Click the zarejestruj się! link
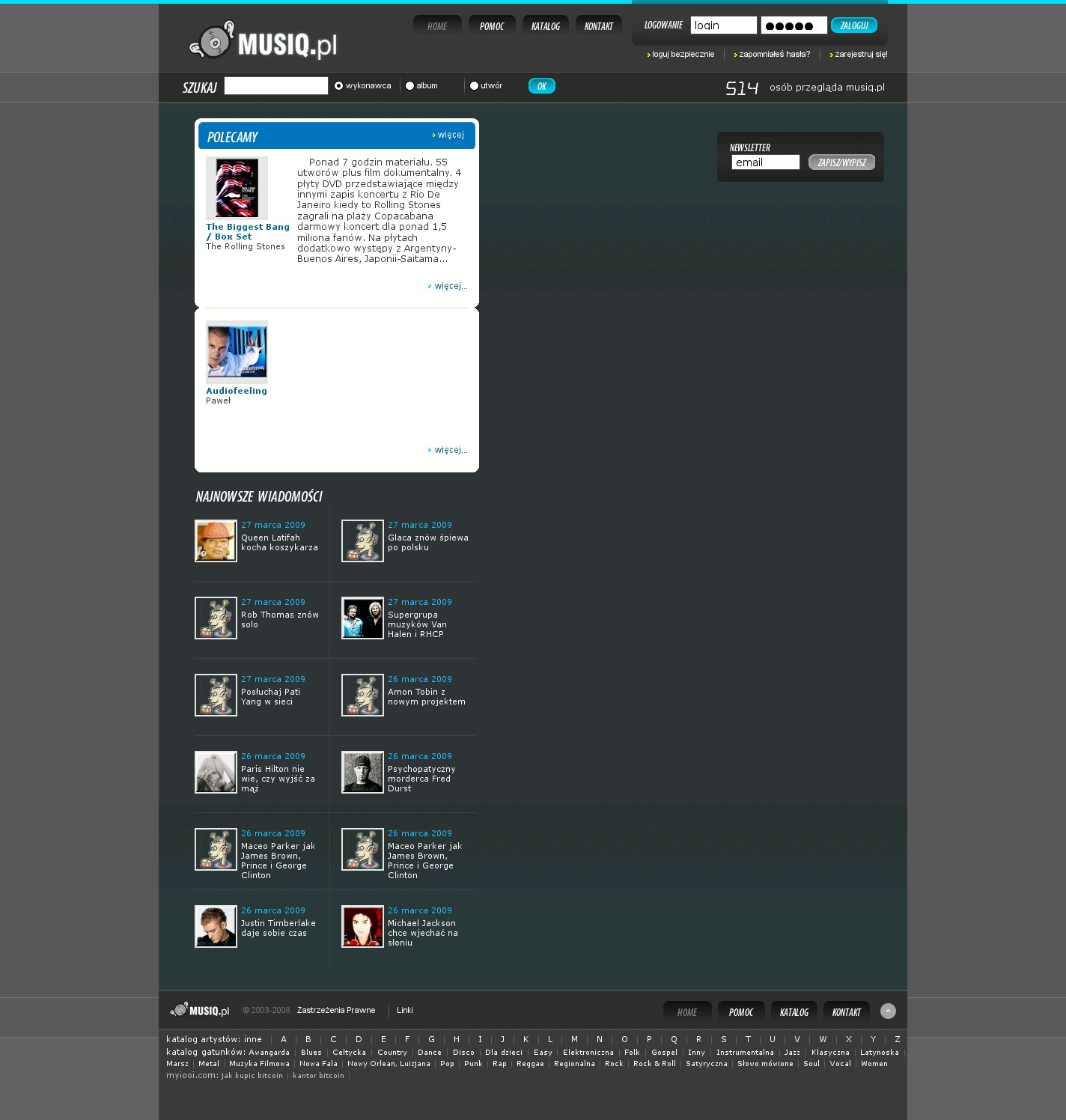This screenshot has width=1066, height=1120. 860,54
